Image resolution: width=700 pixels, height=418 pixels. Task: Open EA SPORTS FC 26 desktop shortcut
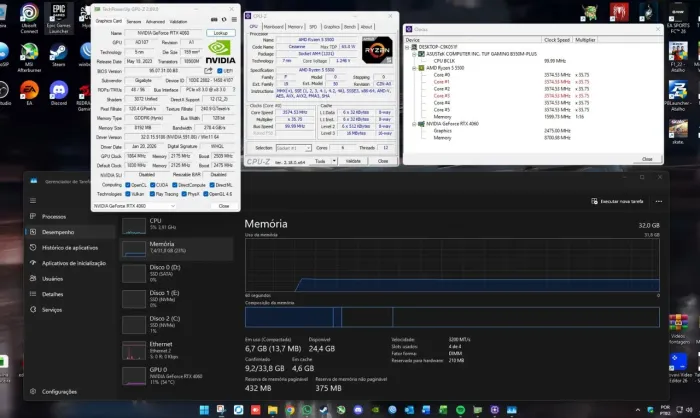coord(678,18)
